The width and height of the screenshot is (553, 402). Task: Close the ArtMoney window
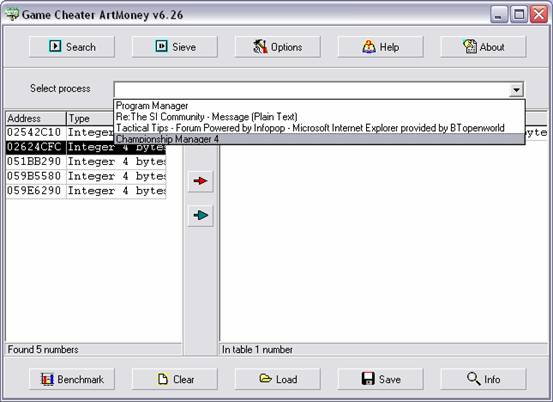[x=539, y=14]
